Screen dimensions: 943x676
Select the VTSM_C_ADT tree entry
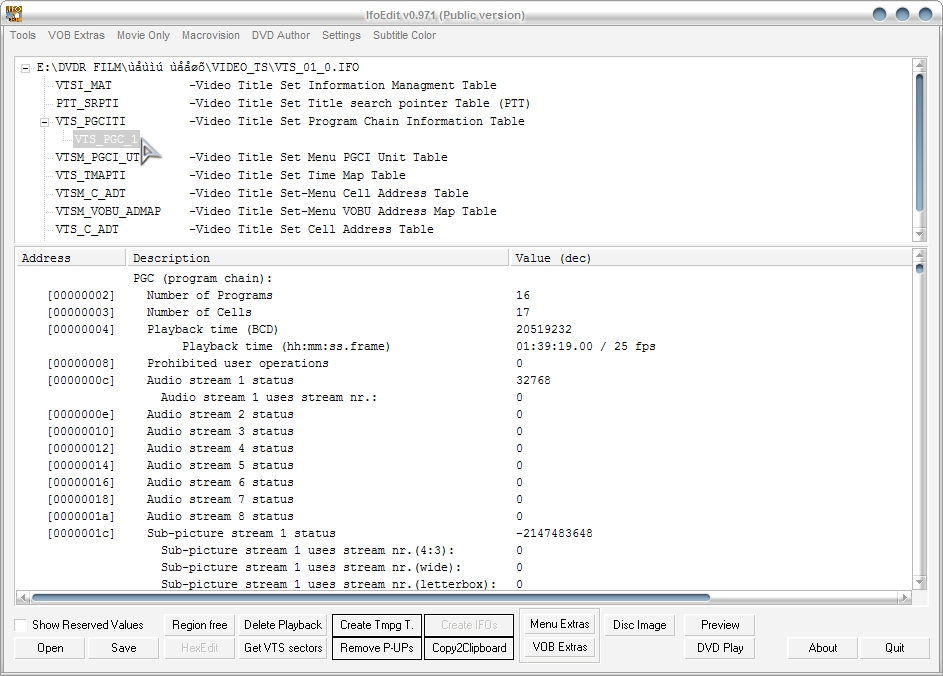pyautogui.click(x=90, y=194)
